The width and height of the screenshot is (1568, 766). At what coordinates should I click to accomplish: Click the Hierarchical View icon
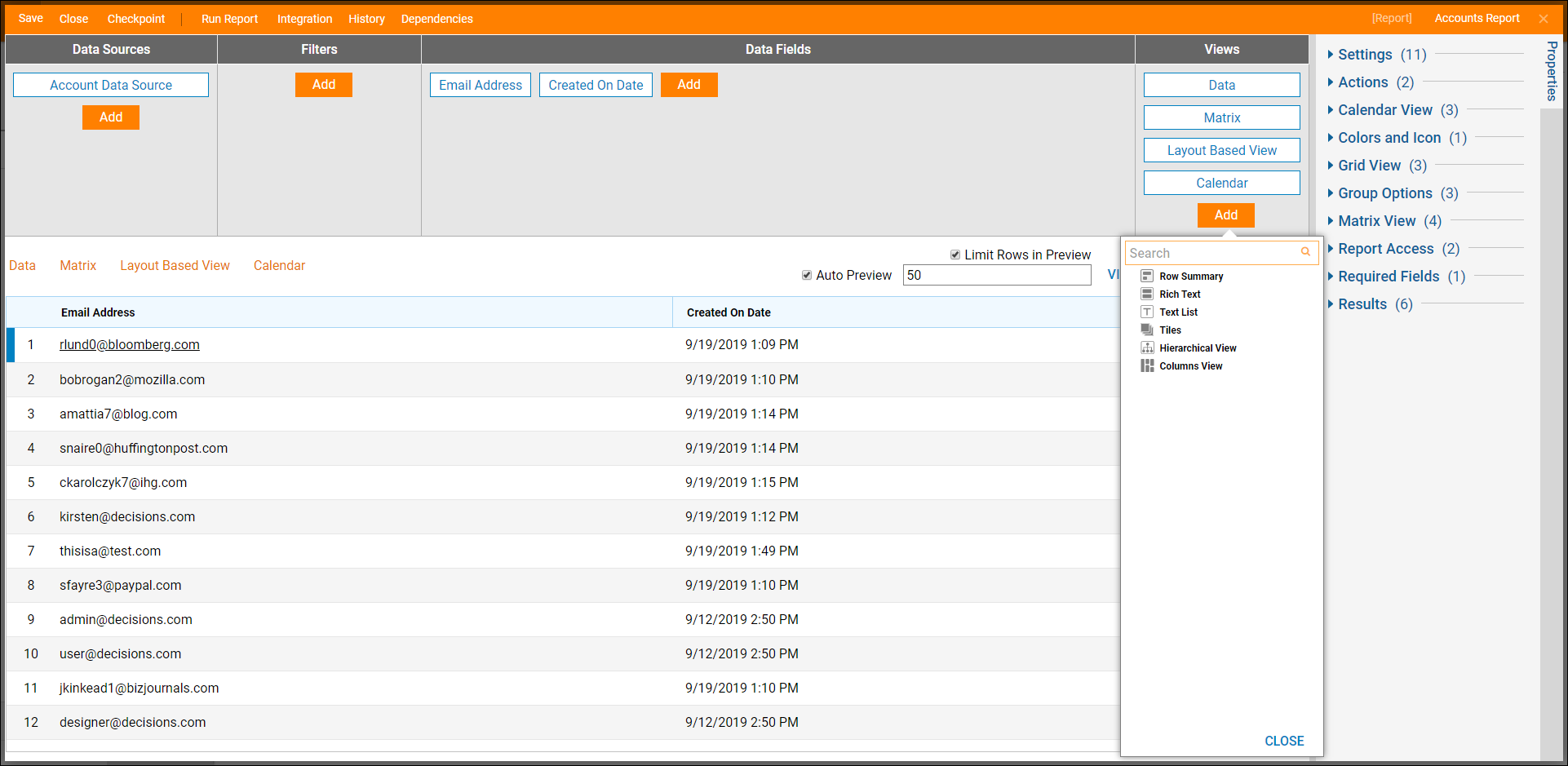[1147, 348]
